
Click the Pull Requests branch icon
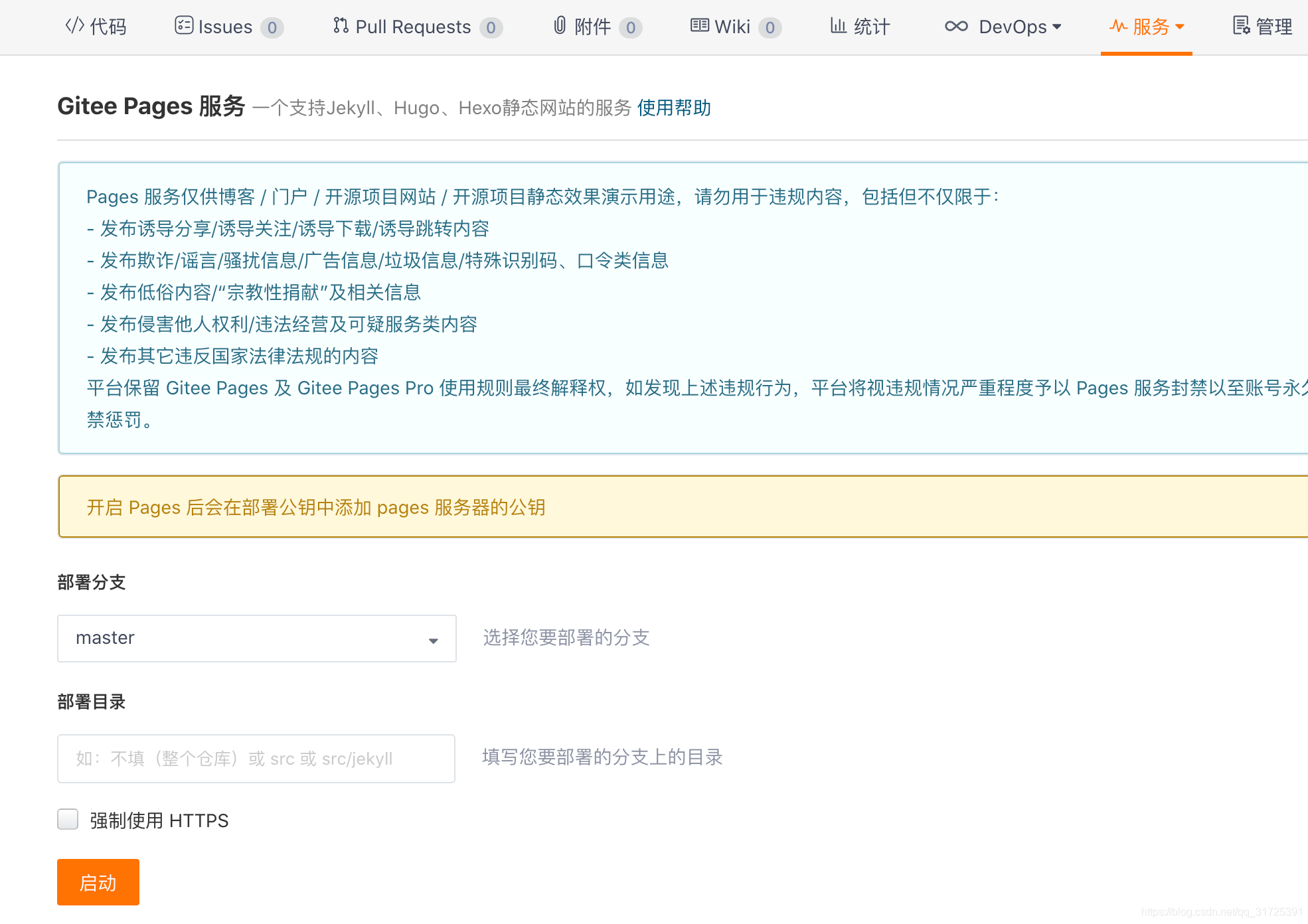[x=341, y=26]
